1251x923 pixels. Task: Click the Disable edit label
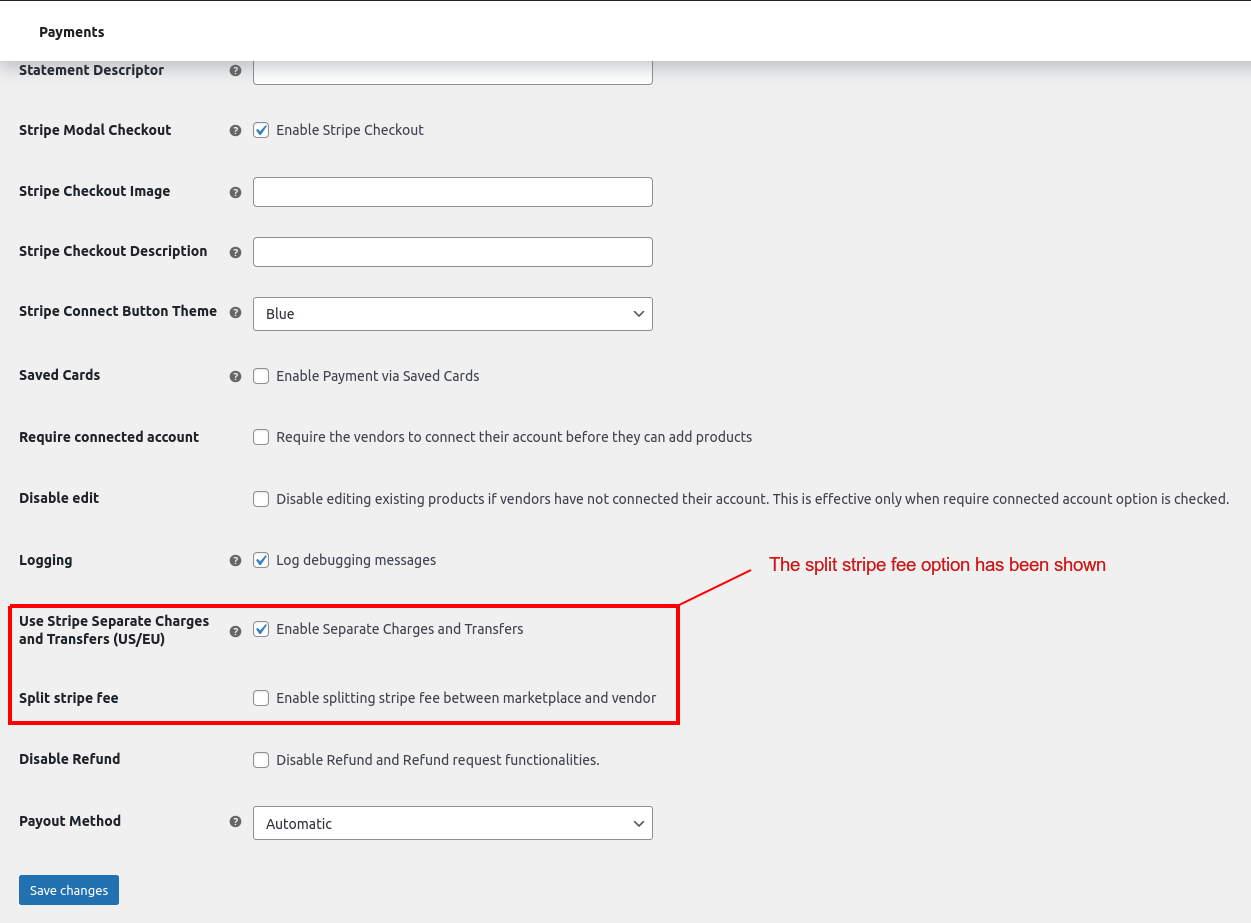59,498
